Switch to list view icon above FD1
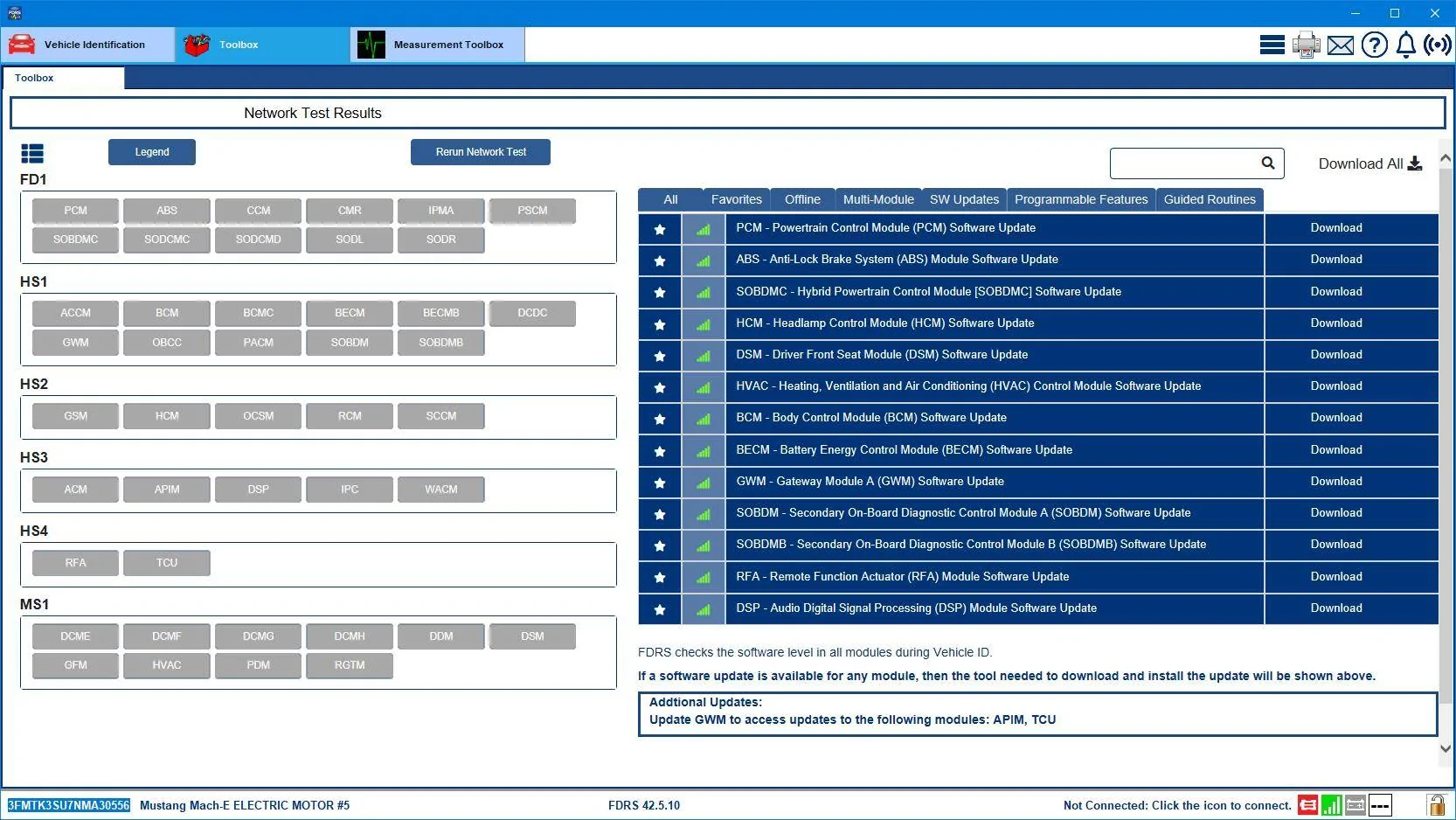 [32, 154]
